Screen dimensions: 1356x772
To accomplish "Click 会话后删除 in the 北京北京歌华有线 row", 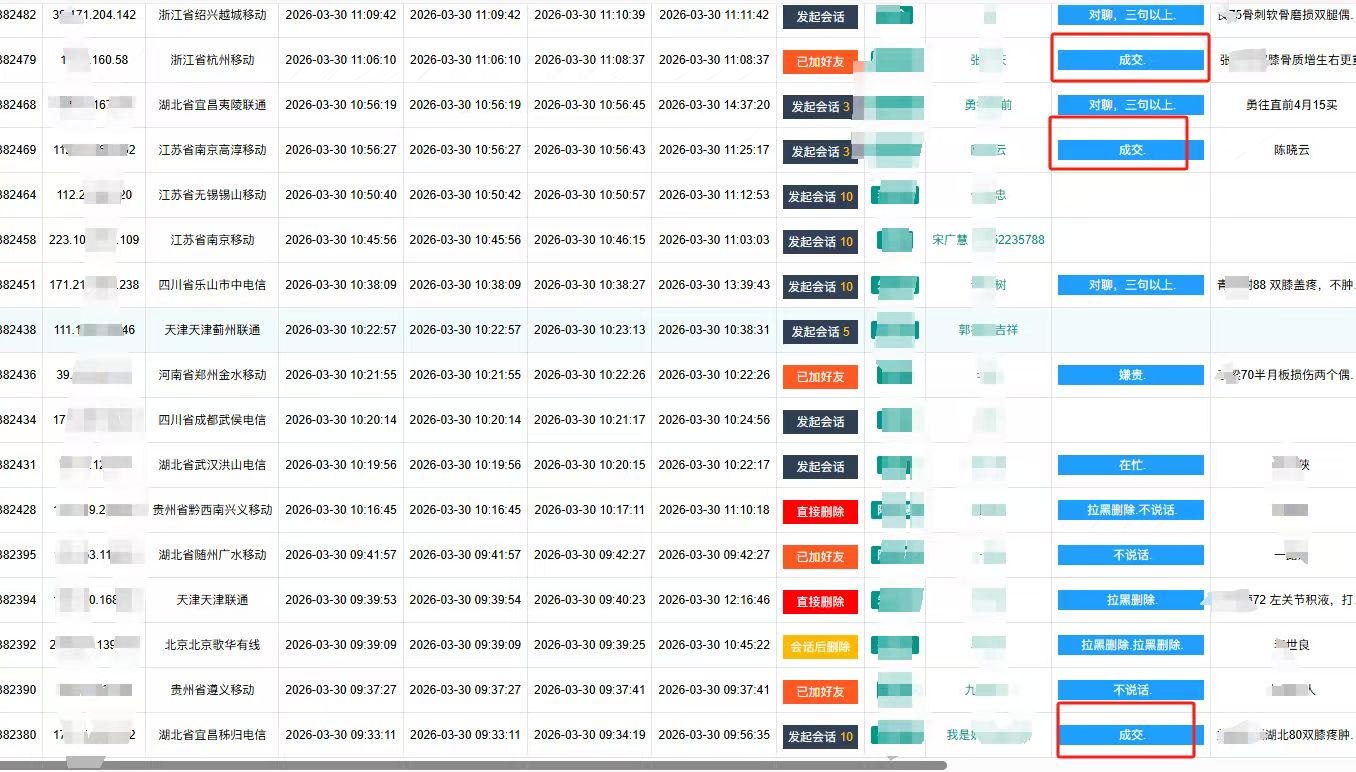I will pos(819,646).
